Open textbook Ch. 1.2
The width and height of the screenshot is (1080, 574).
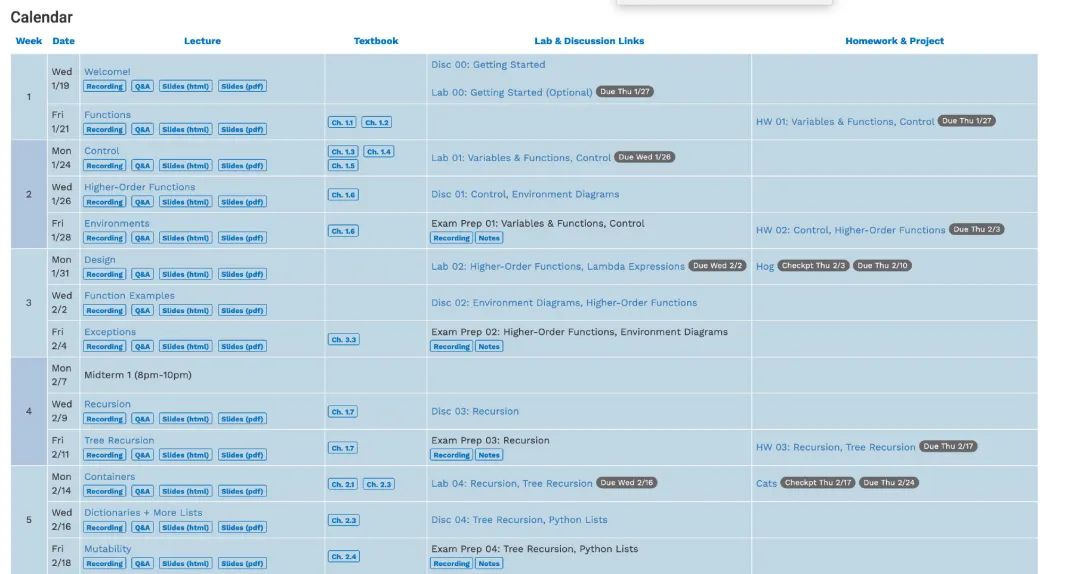[x=377, y=123]
